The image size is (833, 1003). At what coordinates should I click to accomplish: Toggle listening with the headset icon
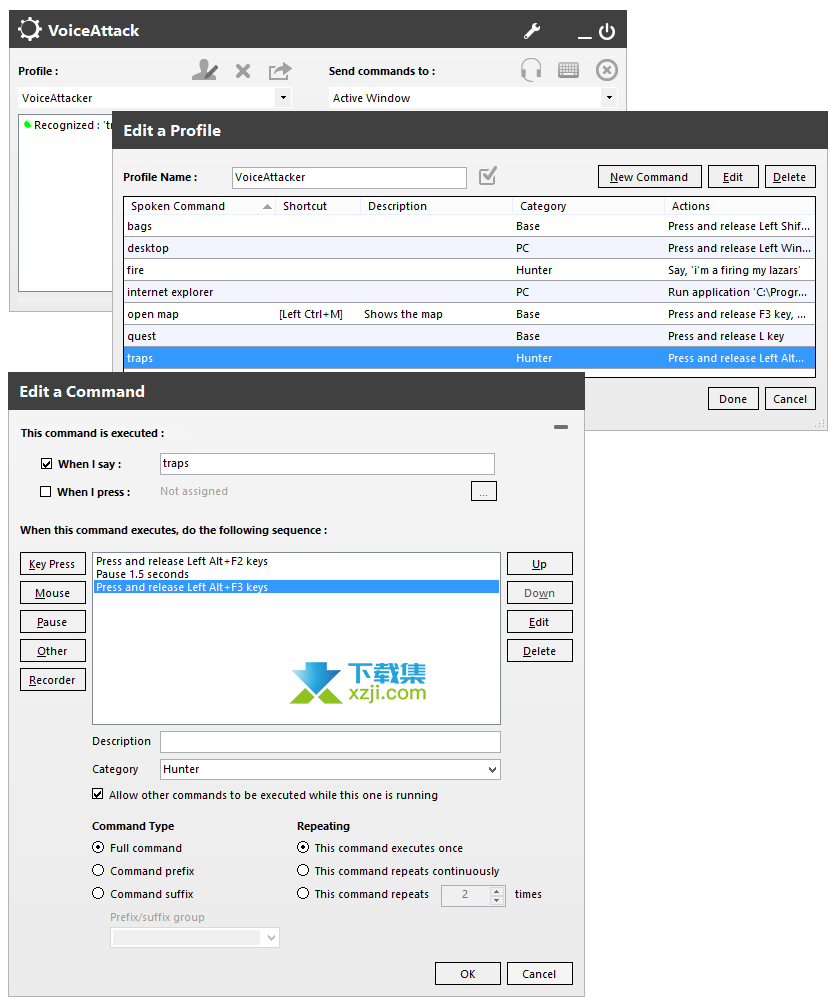tap(531, 70)
